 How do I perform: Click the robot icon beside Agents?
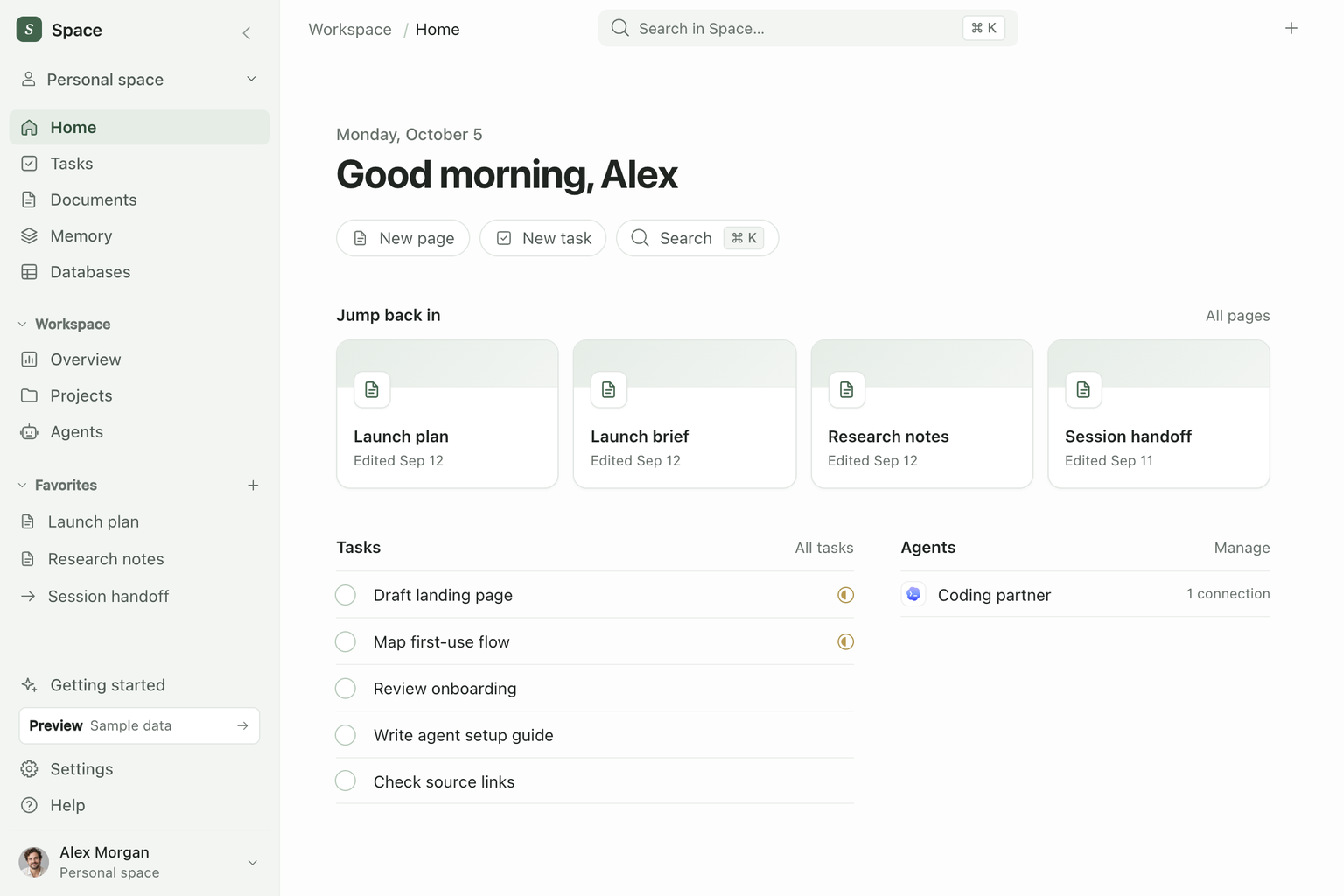click(29, 432)
